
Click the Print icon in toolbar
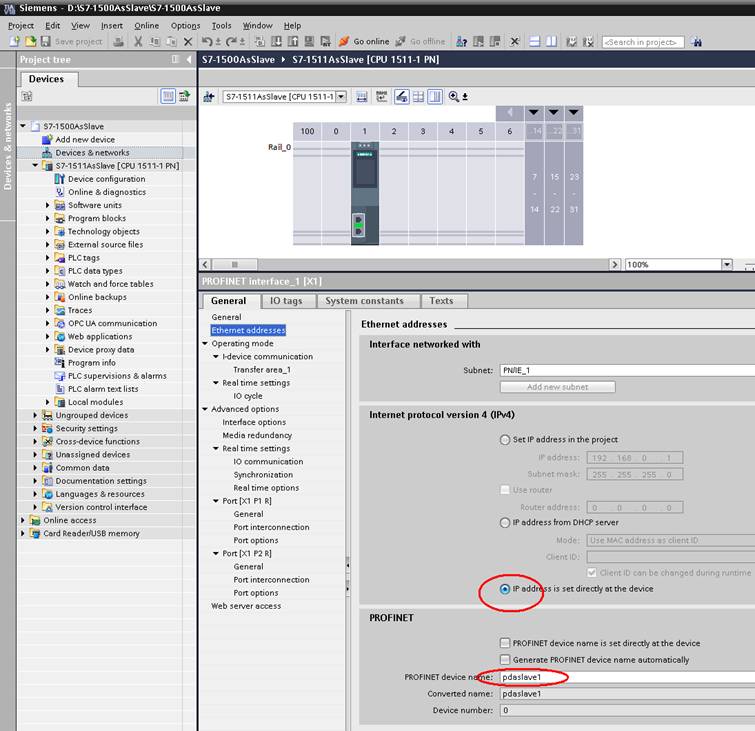pos(118,42)
